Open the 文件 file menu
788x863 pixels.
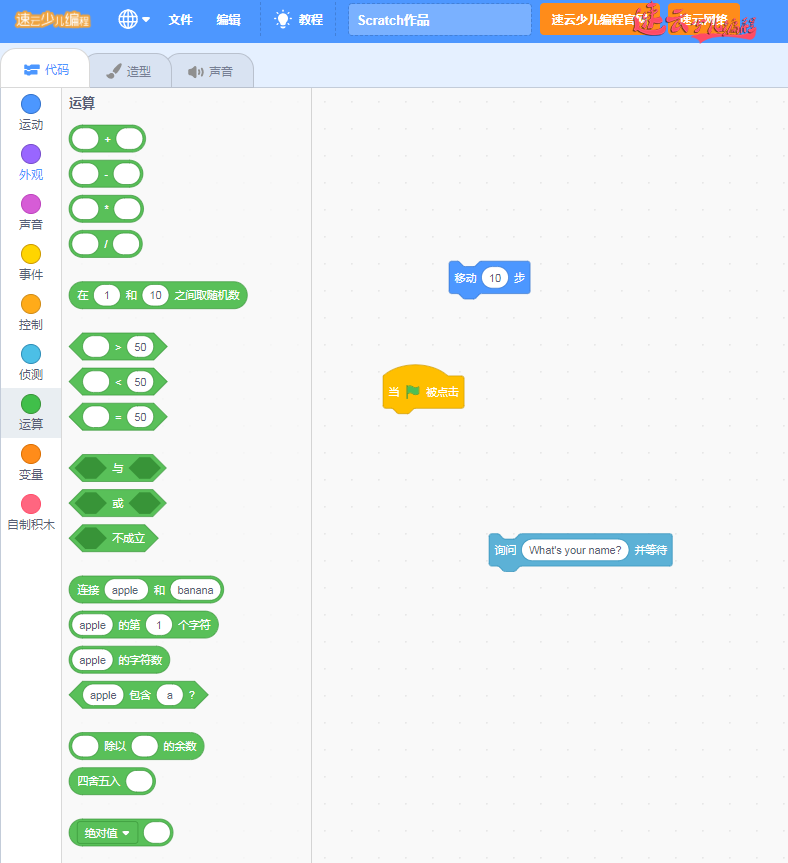coord(180,19)
